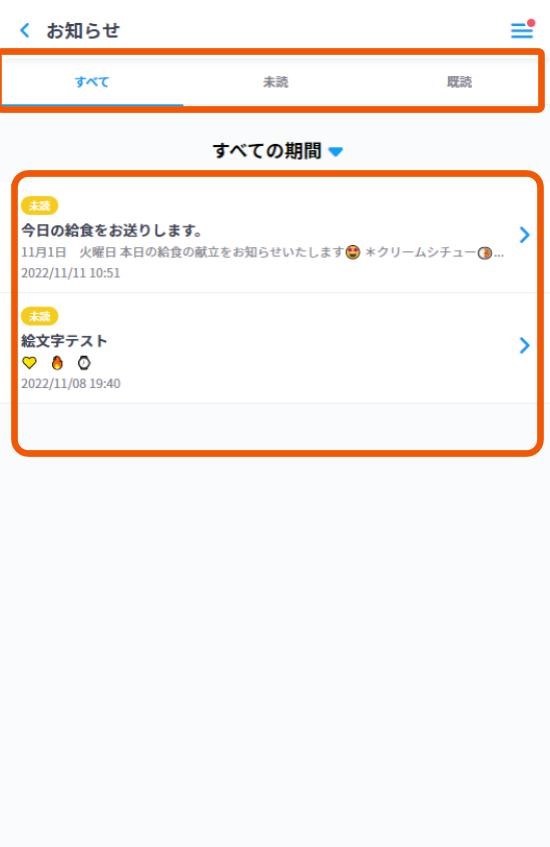The height and width of the screenshot is (847, 550).
Task: Open the hamburger menu with red dot
Action: 522,29
